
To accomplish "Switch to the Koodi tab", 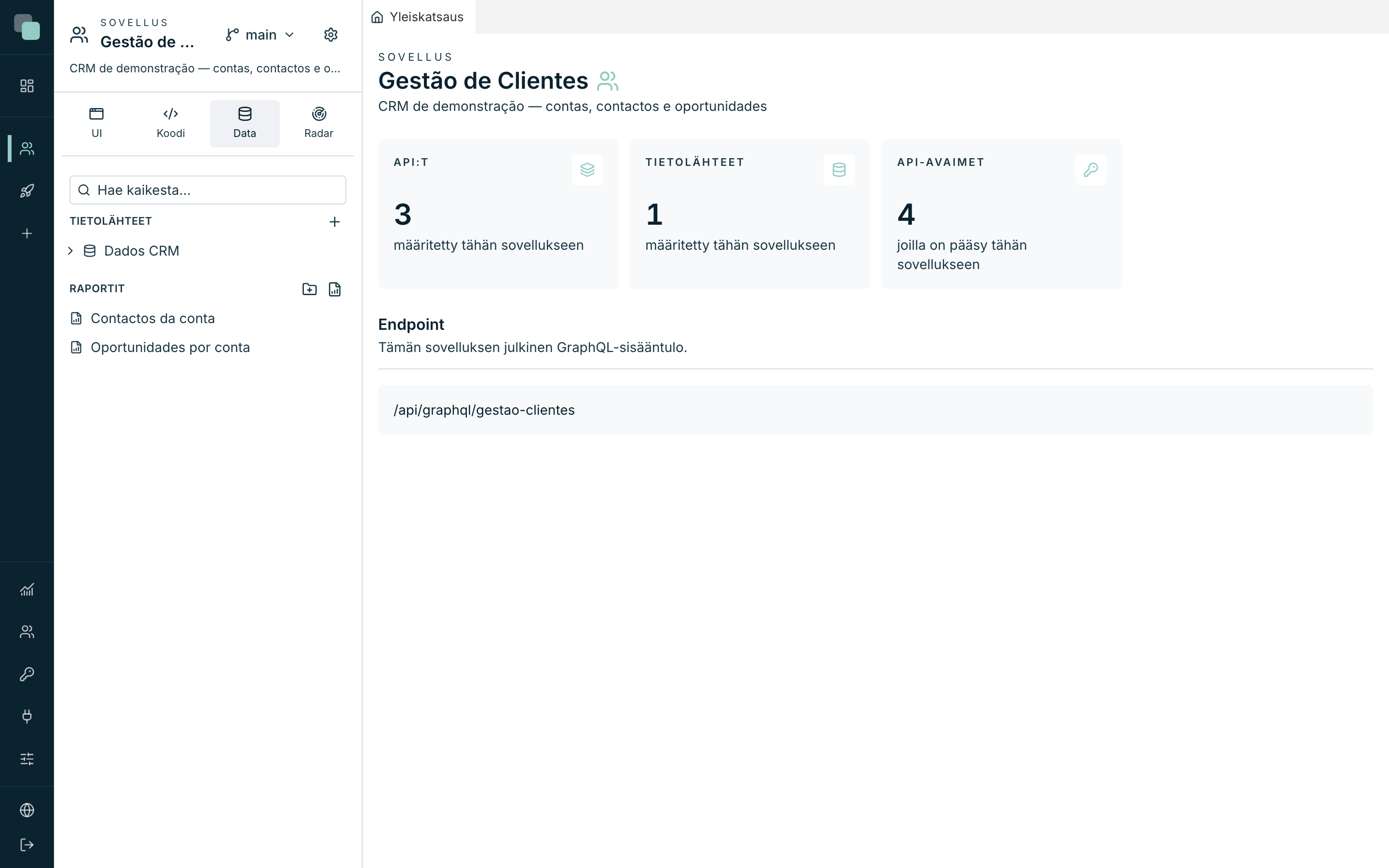I will coord(170,123).
